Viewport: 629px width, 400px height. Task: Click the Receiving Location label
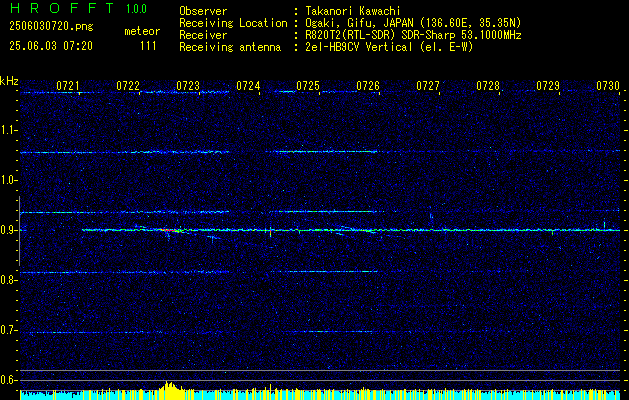pos(233,23)
